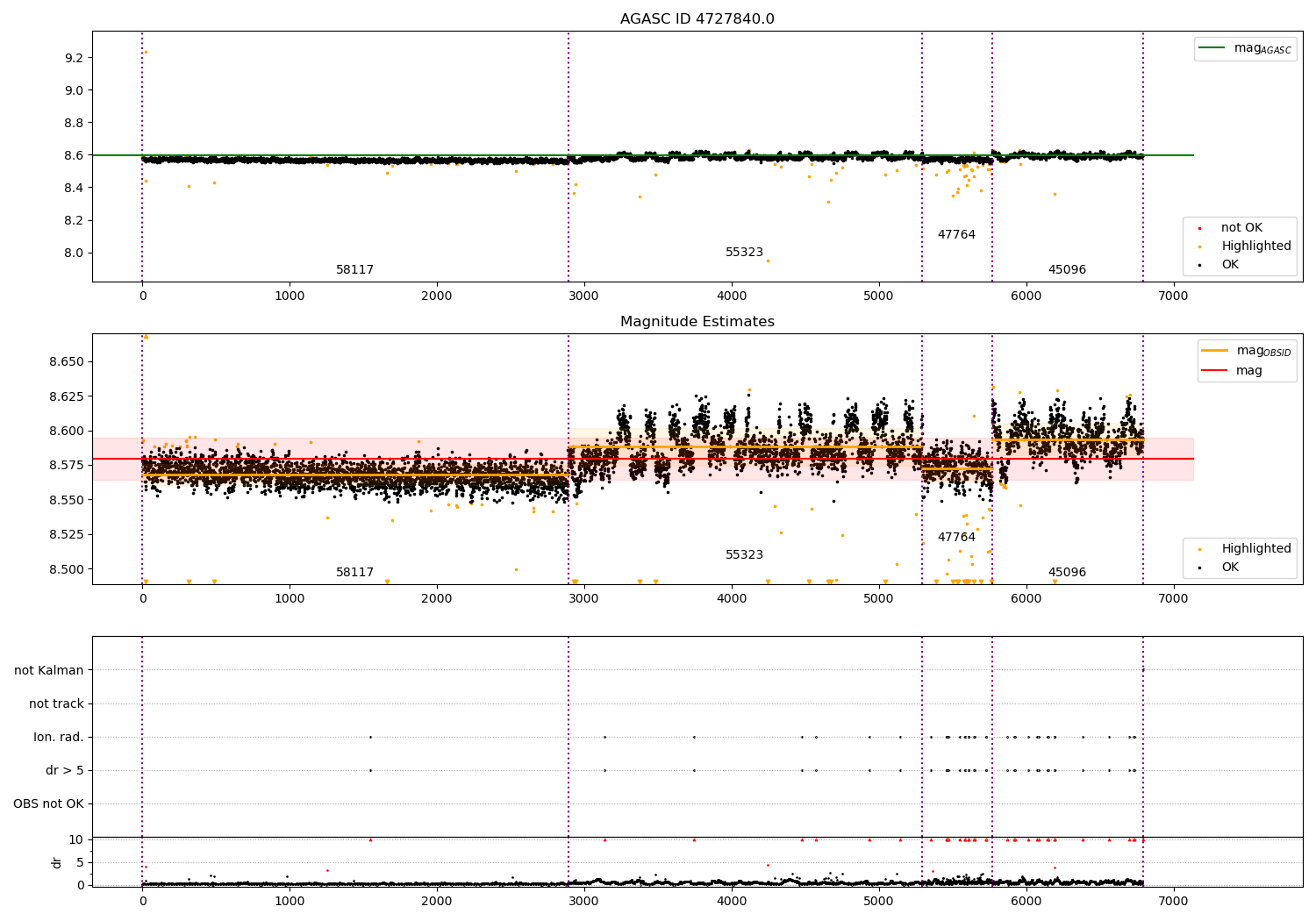Click the not OK legend entry in top plot

coord(1241,228)
